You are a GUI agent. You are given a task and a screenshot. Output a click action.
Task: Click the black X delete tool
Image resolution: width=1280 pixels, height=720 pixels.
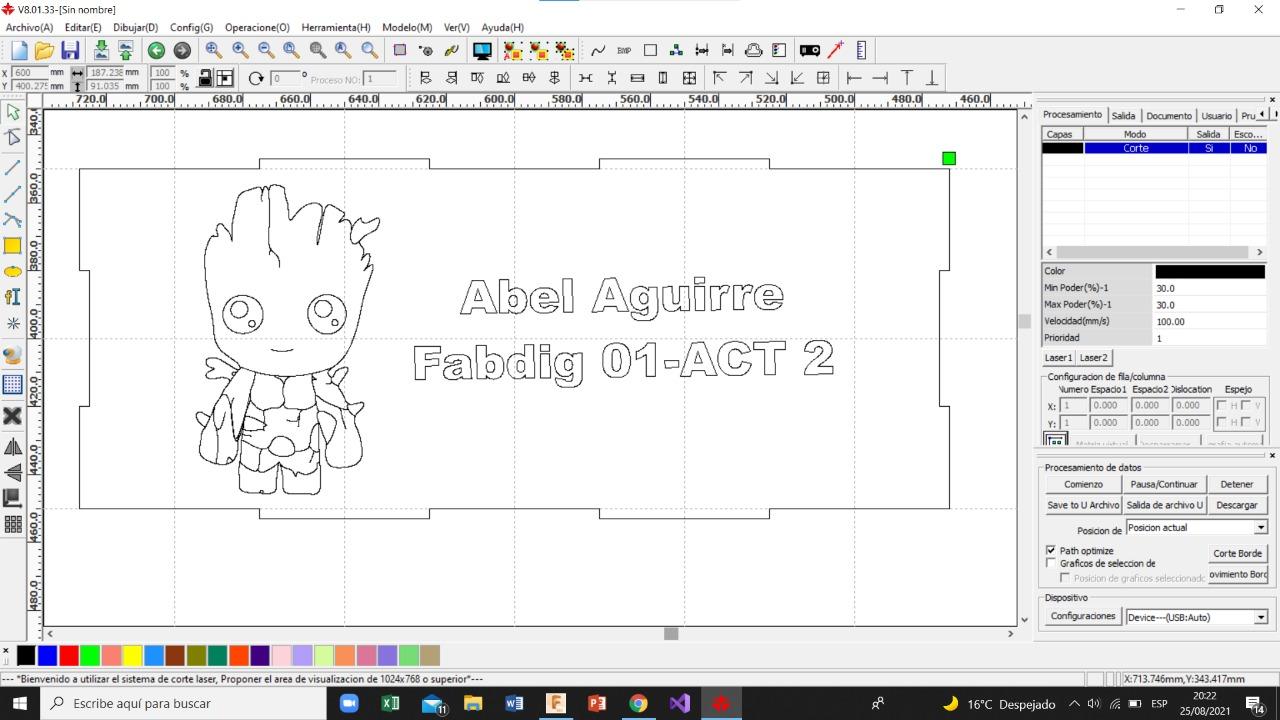[13, 415]
